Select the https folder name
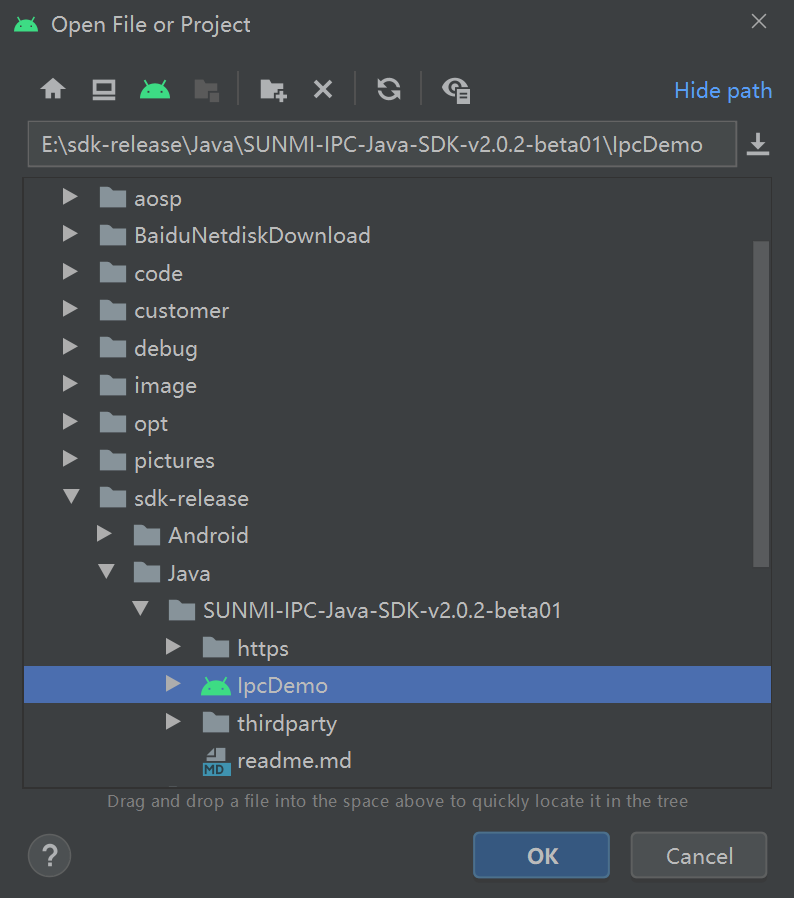The width and height of the screenshot is (794, 898). (263, 649)
